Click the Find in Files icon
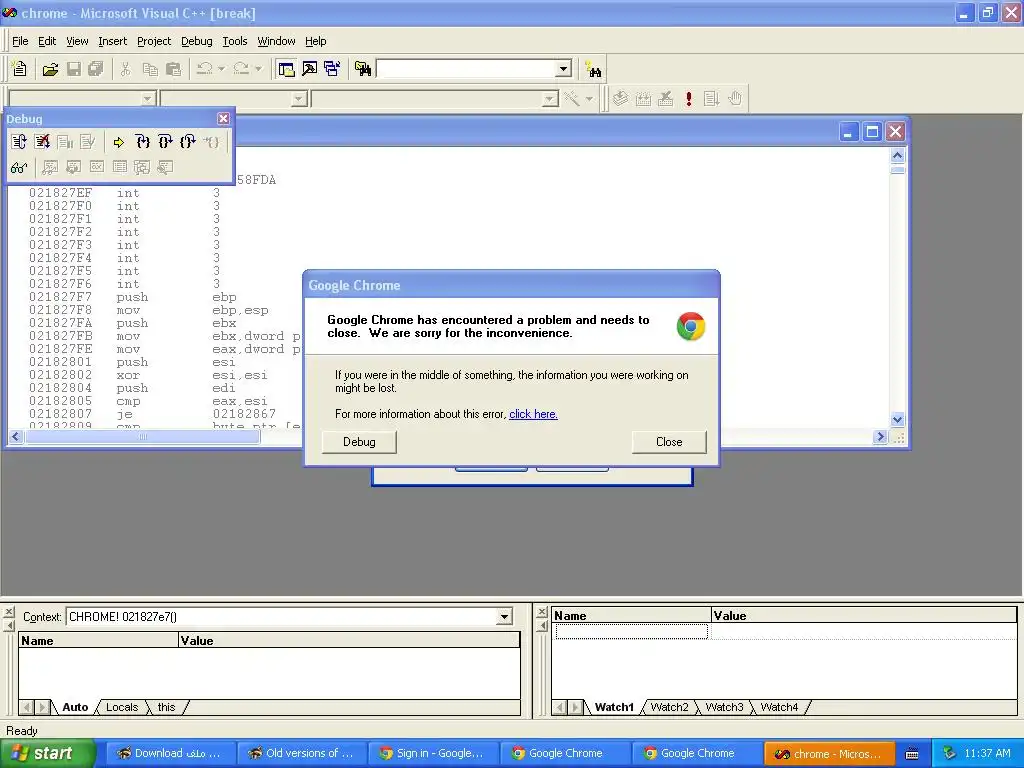This screenshot has height=768, width=1024. click(363, 69)
